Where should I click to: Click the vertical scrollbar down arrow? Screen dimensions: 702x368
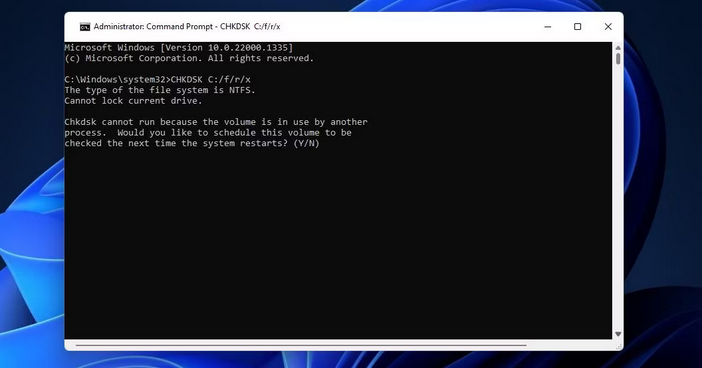(618, 334)
